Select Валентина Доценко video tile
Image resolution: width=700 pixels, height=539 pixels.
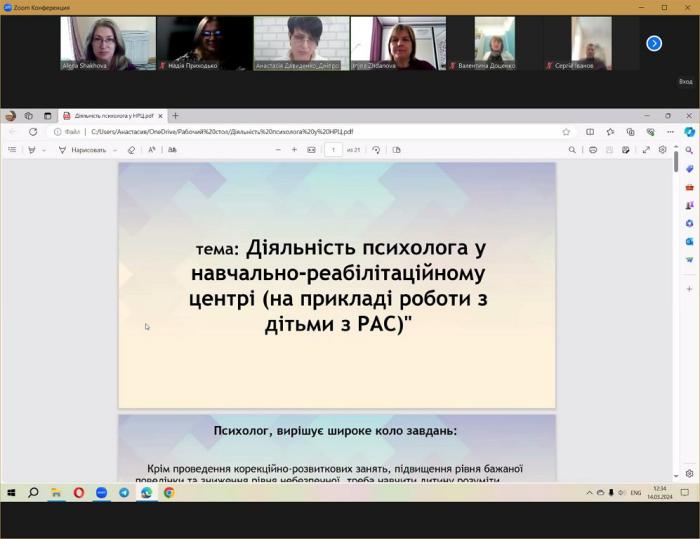pos(495,43)
